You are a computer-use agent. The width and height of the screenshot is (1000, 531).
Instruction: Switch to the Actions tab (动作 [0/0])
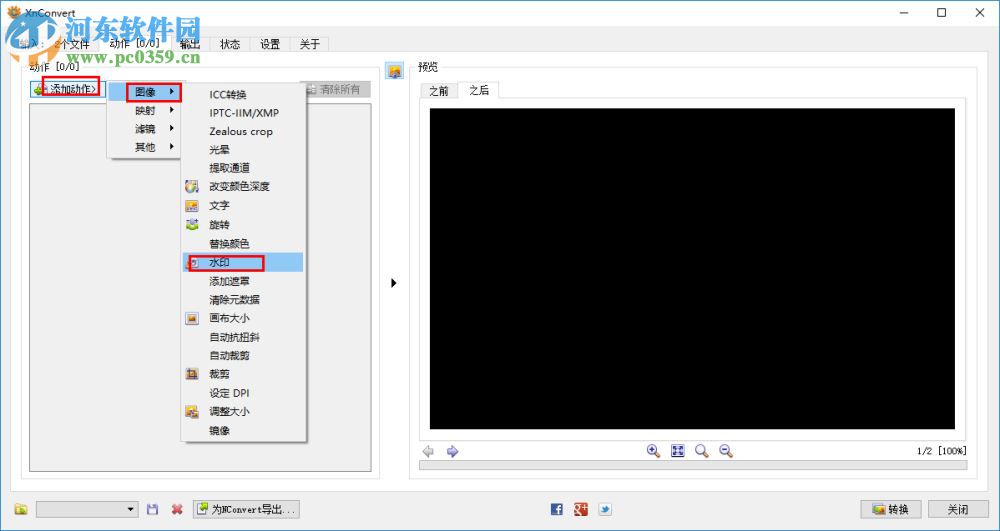(135, 43)
